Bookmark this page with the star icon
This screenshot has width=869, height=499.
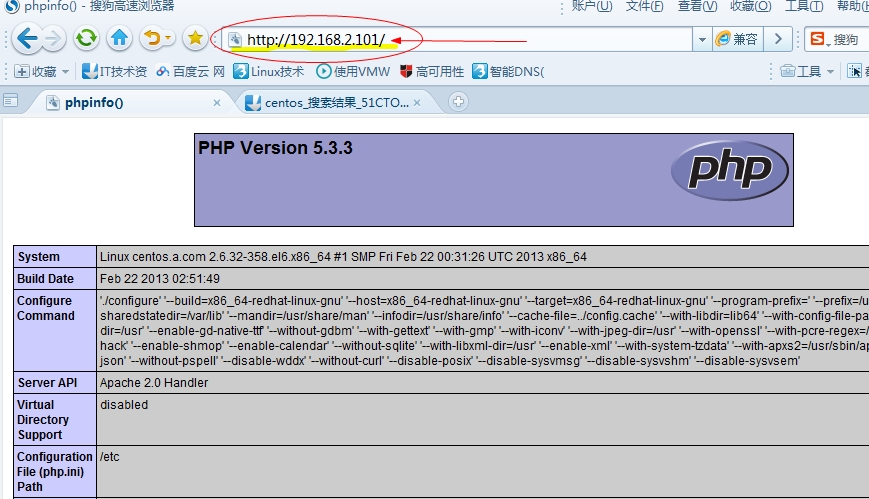(x=195, y=38)
